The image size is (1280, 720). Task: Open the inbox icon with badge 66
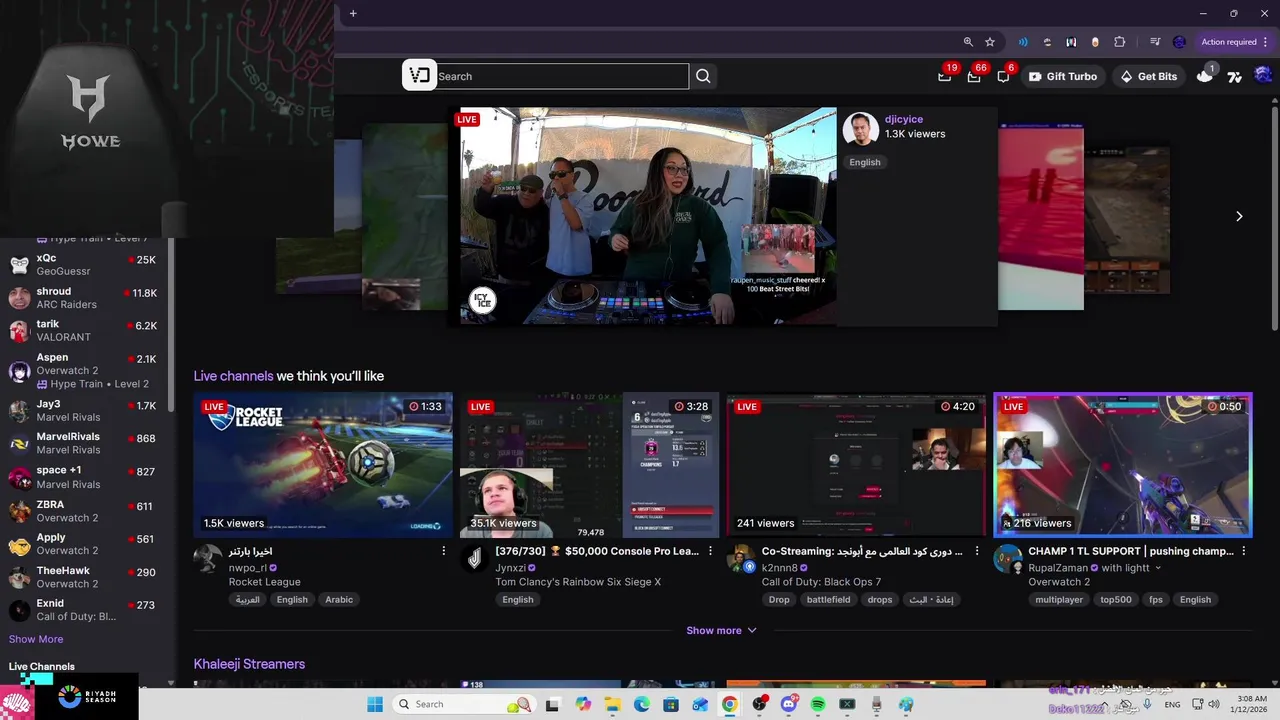[x=974, y=76]
